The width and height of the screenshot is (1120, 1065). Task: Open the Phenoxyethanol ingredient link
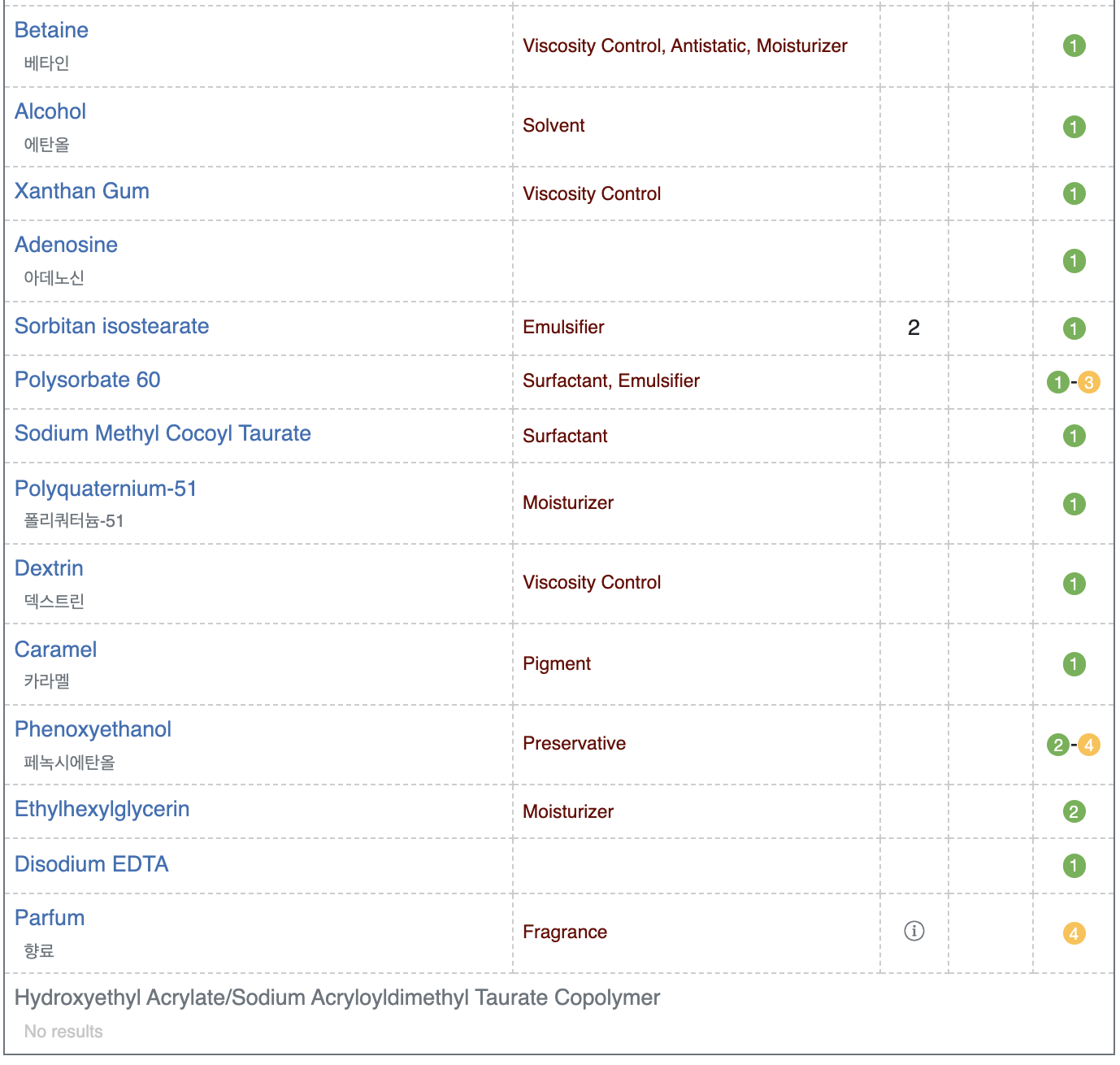point(93,729)
